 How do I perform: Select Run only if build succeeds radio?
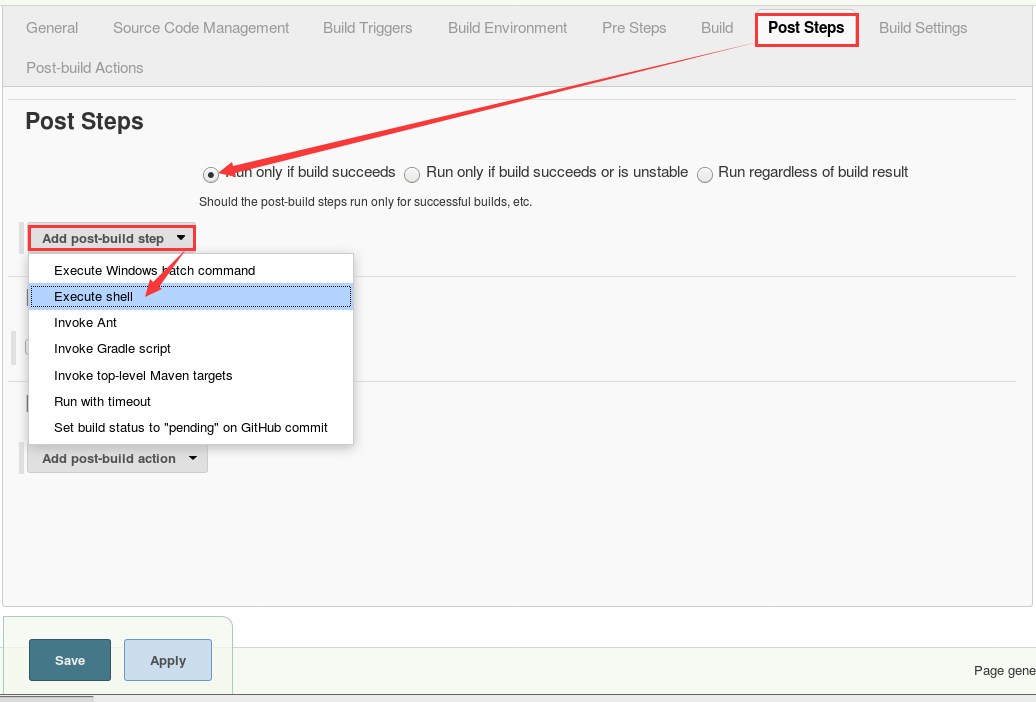pyautogui.click(x=211, y=175)
